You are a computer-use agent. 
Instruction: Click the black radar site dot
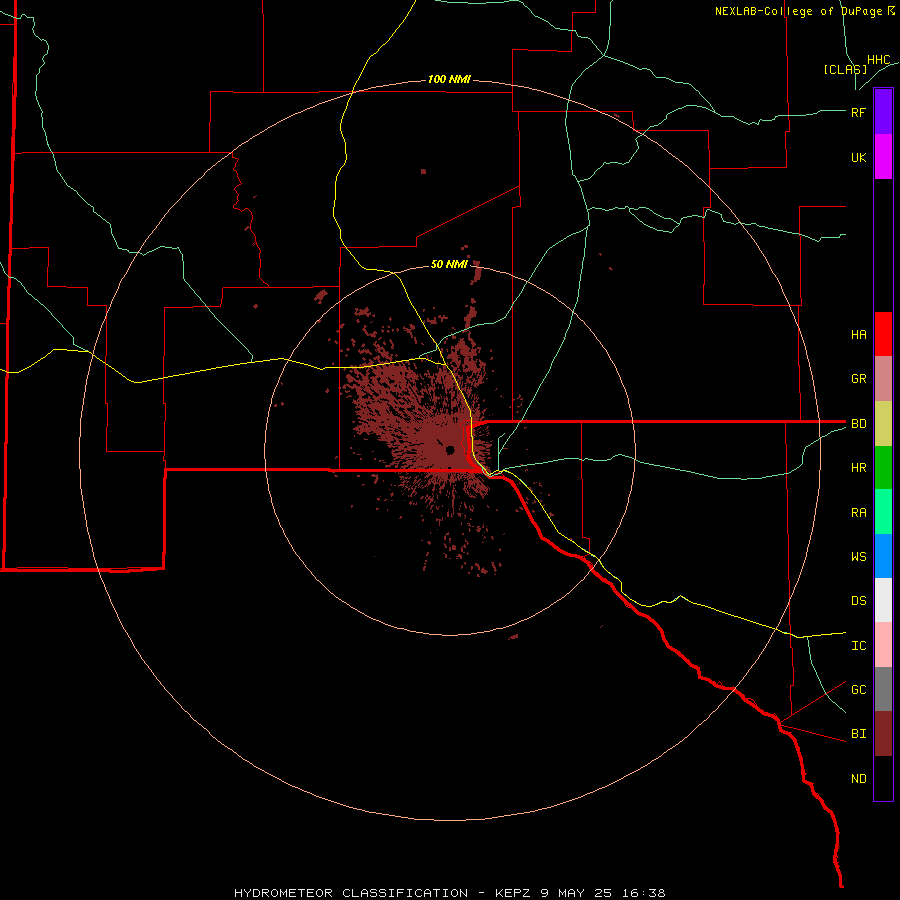[x=451, y=449]
